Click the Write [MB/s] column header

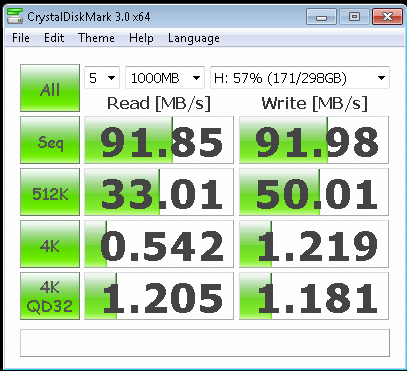point(315,103)
